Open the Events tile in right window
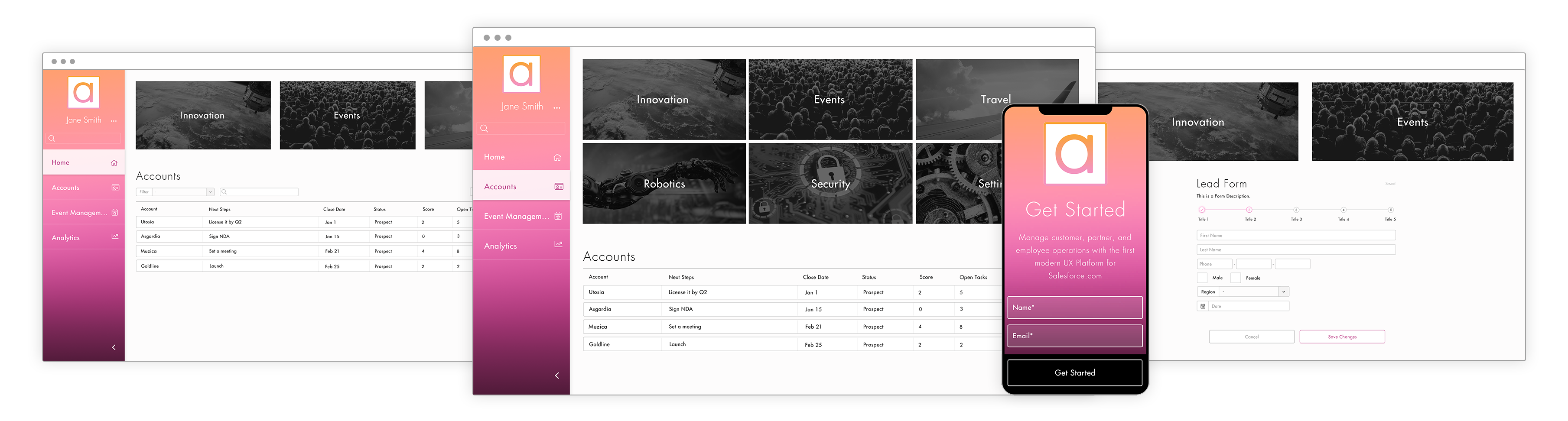 (x=1412, y=122)
